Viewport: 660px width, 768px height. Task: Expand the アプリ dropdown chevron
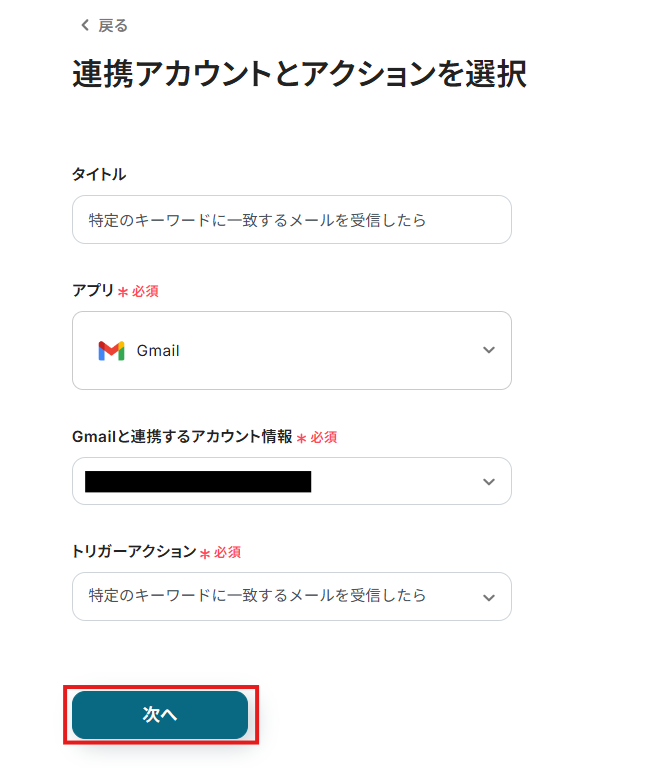pyautogui.click(x=488, y=350)
